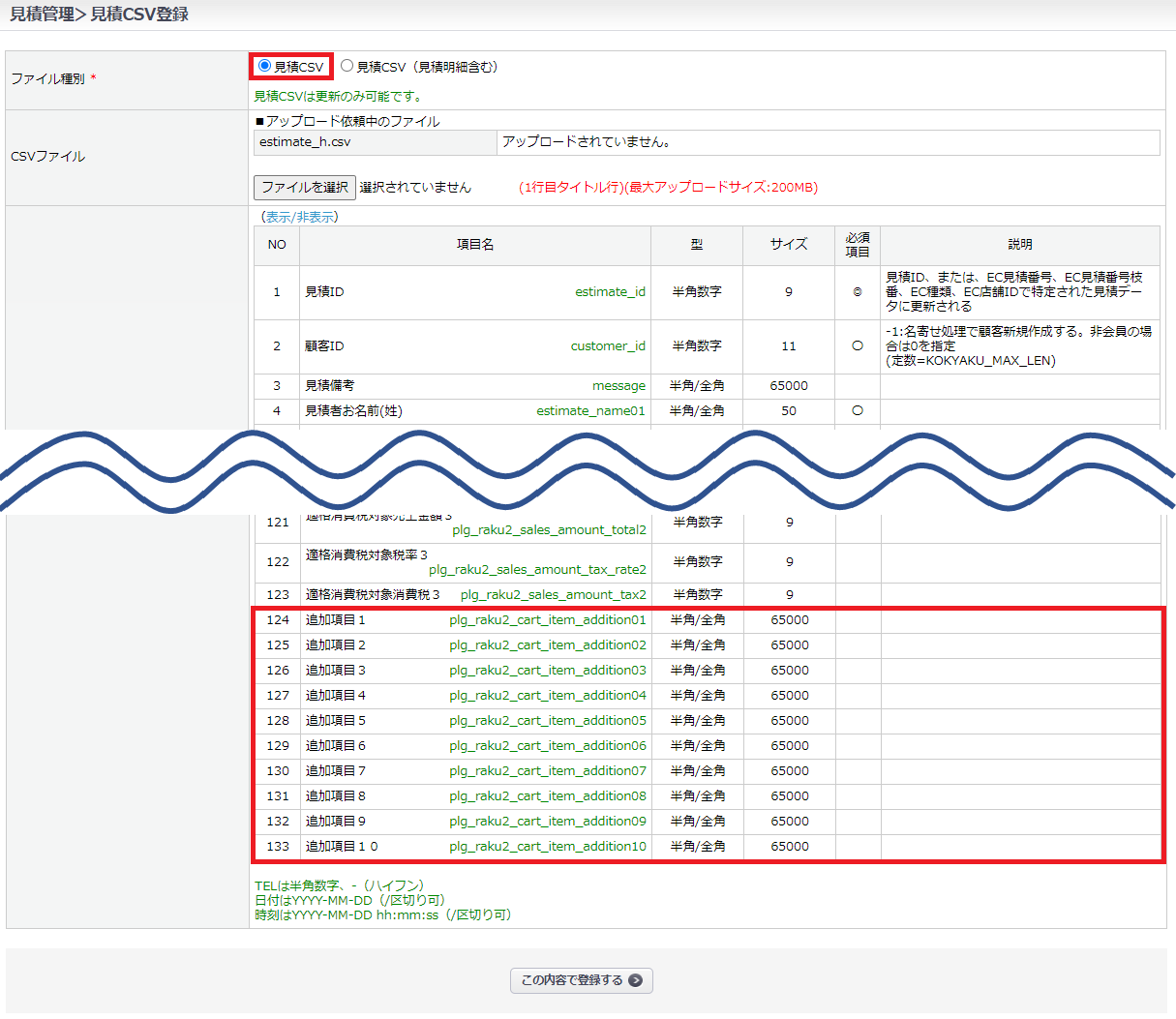Select plg_raku2_cart_item_addition01 field key
The height and width of the screenshot is (1019, 1176).
pyautogui.click(x=547, y=620)
